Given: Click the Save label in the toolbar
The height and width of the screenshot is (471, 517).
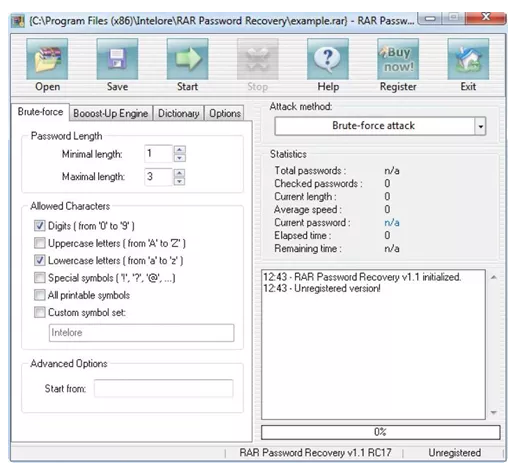Looking at the screenshot, I should click(x=117, y=87).
